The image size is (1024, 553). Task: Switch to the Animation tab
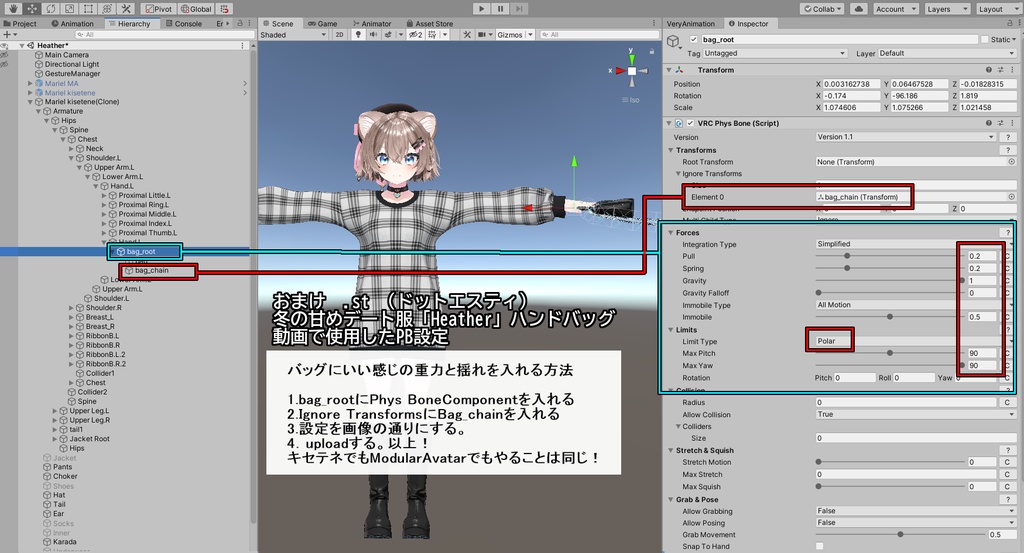(72, 24)
